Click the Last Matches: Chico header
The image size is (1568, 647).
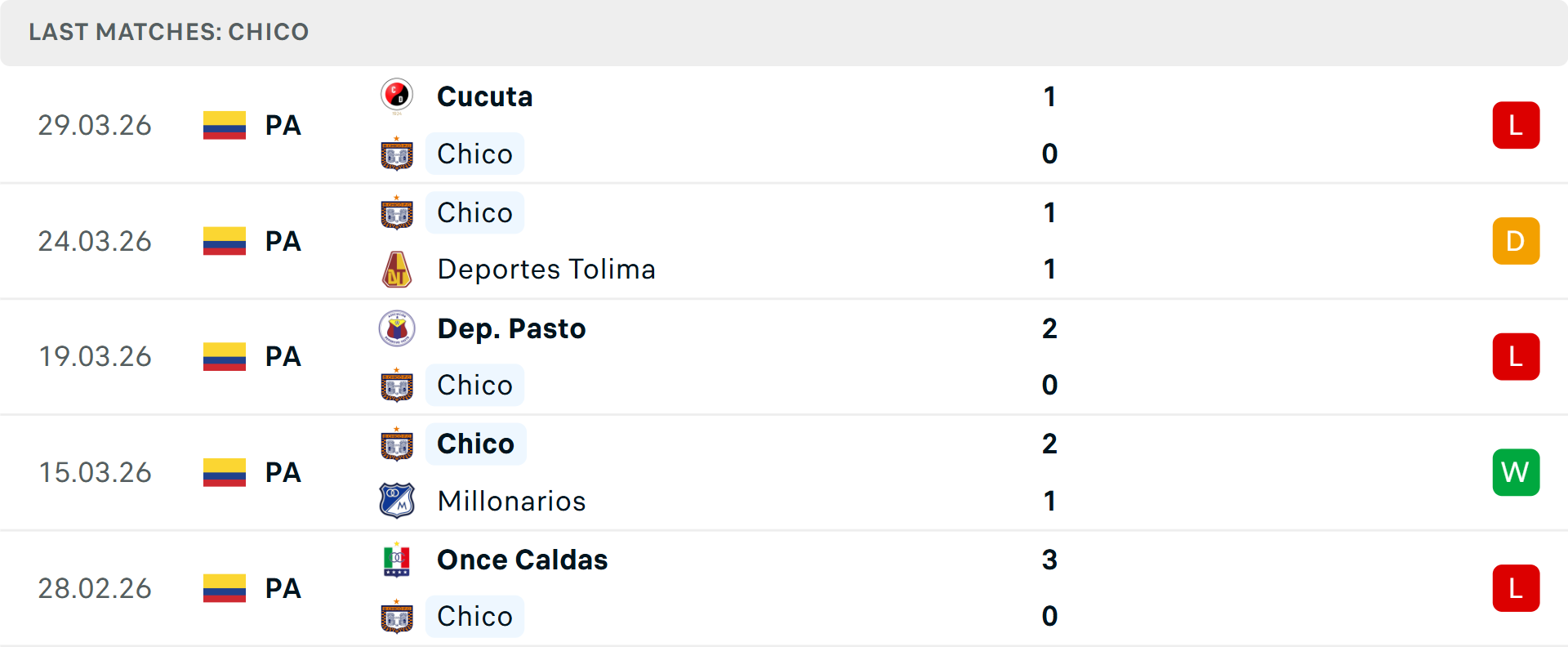pos(169,32)
